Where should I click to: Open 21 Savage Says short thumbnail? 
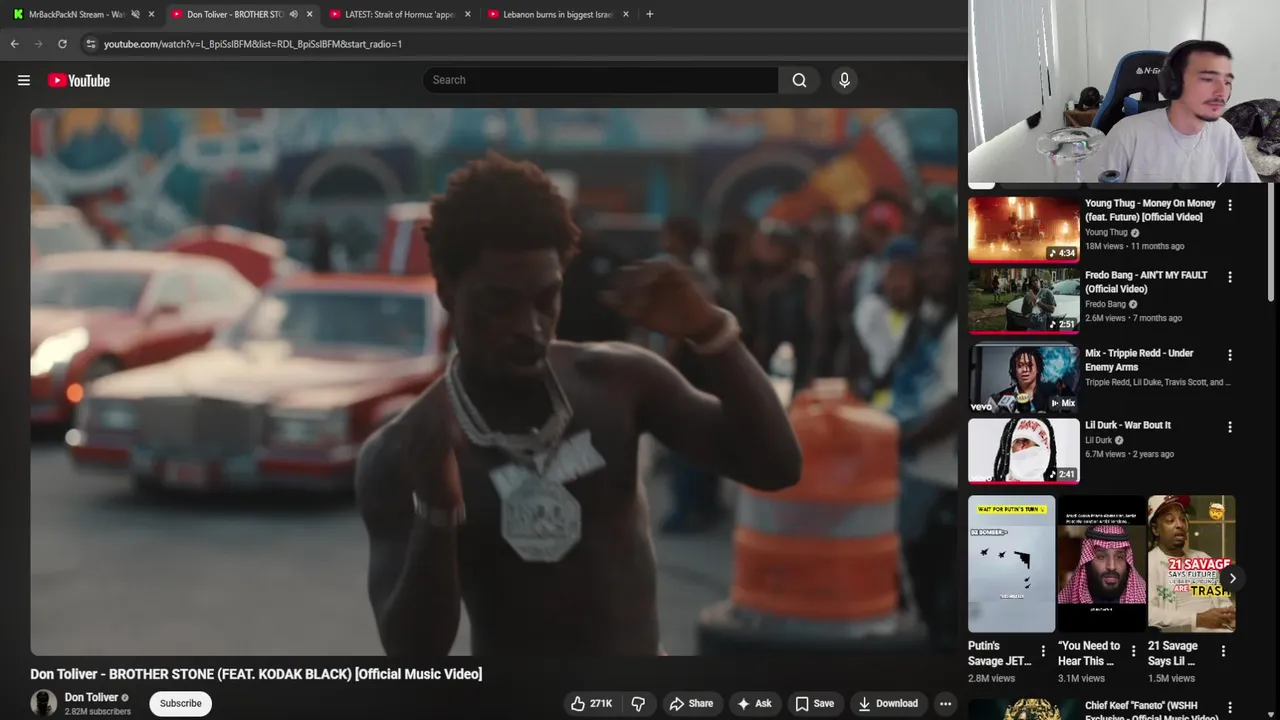(1191, 564)
